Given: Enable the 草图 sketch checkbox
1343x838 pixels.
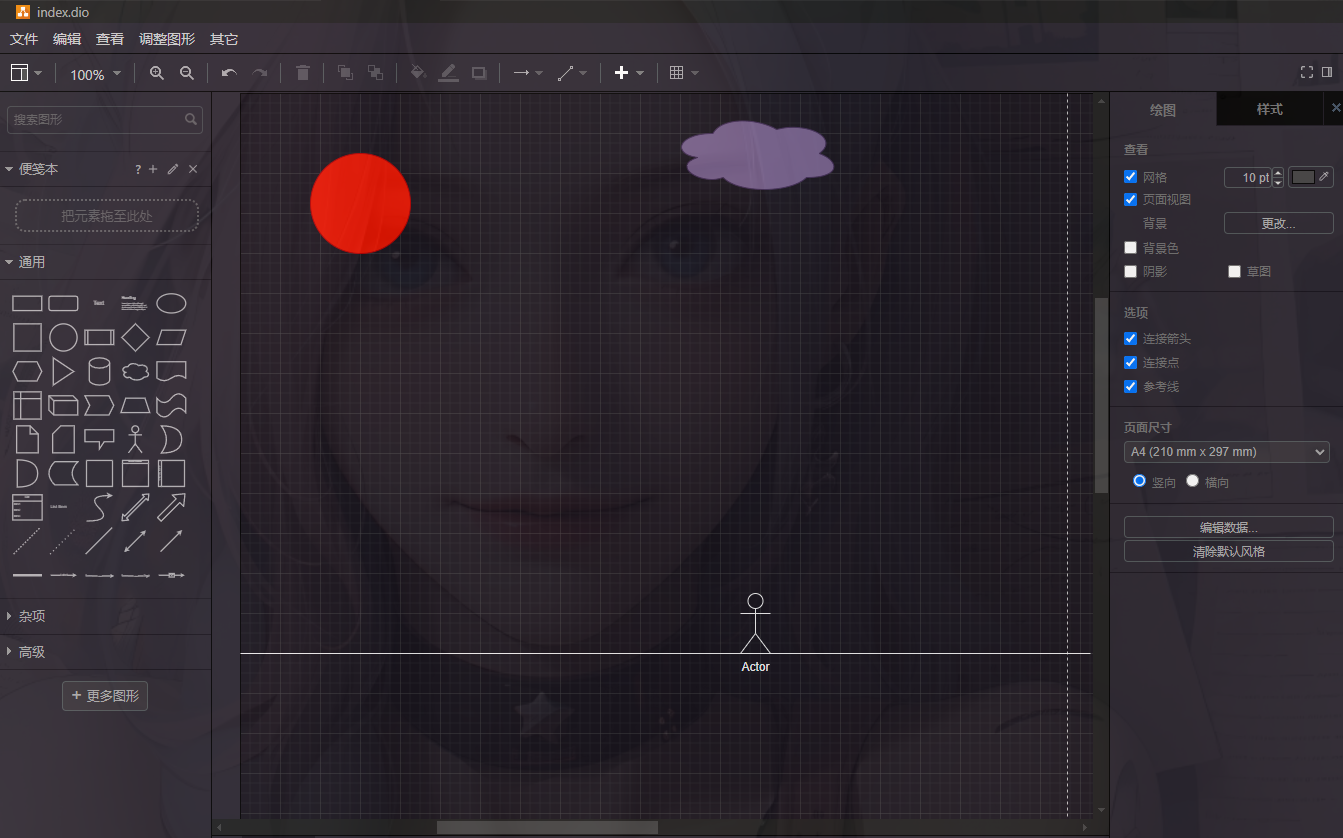Looking at the screenshot, I should pos(1234,271).
